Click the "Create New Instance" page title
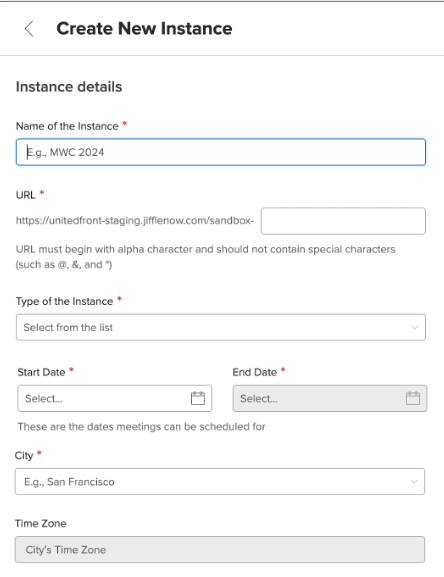This screenshot has width=444, height=577. pos(144,29)
